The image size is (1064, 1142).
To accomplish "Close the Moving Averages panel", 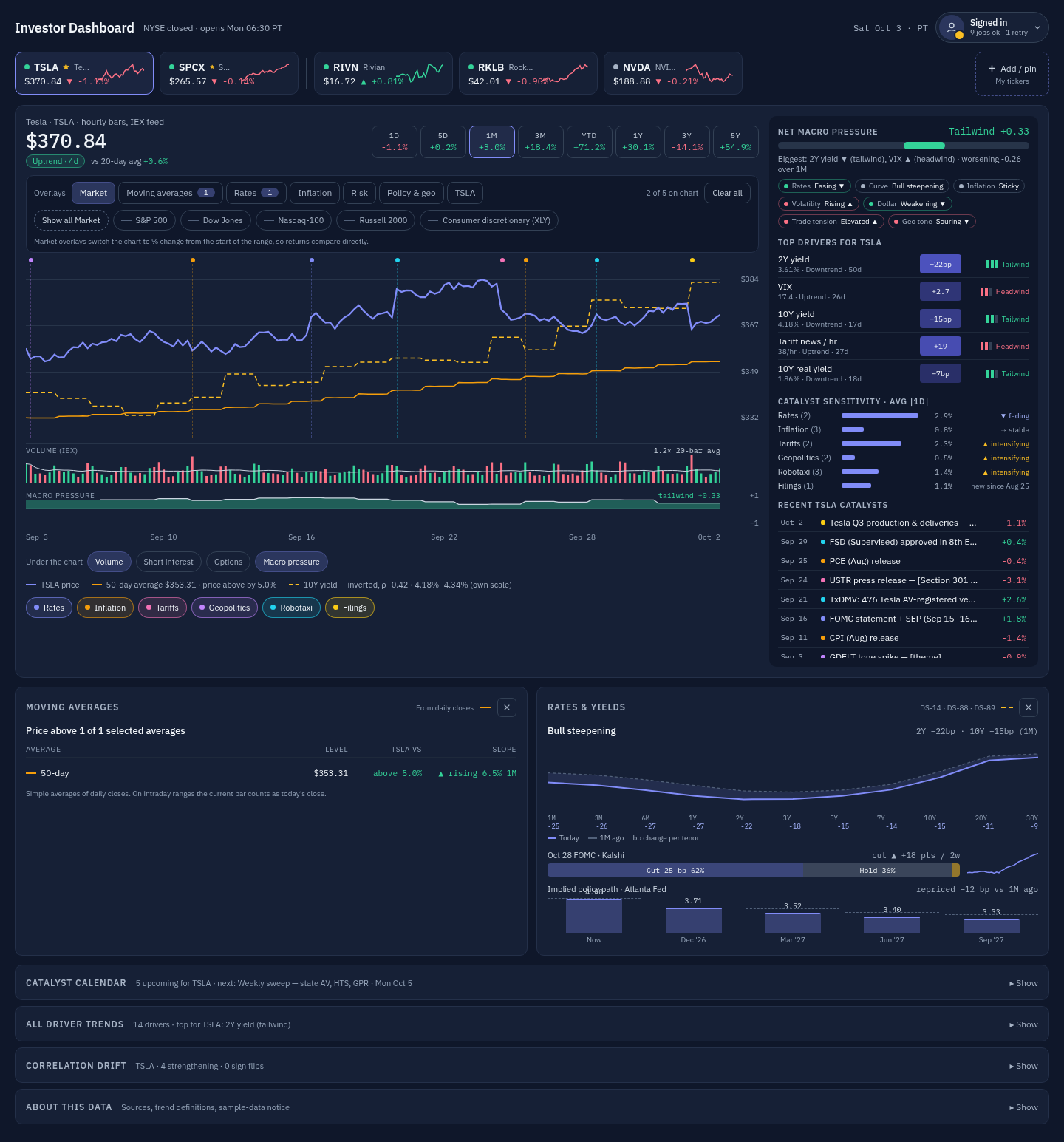I will pos(507,707).
